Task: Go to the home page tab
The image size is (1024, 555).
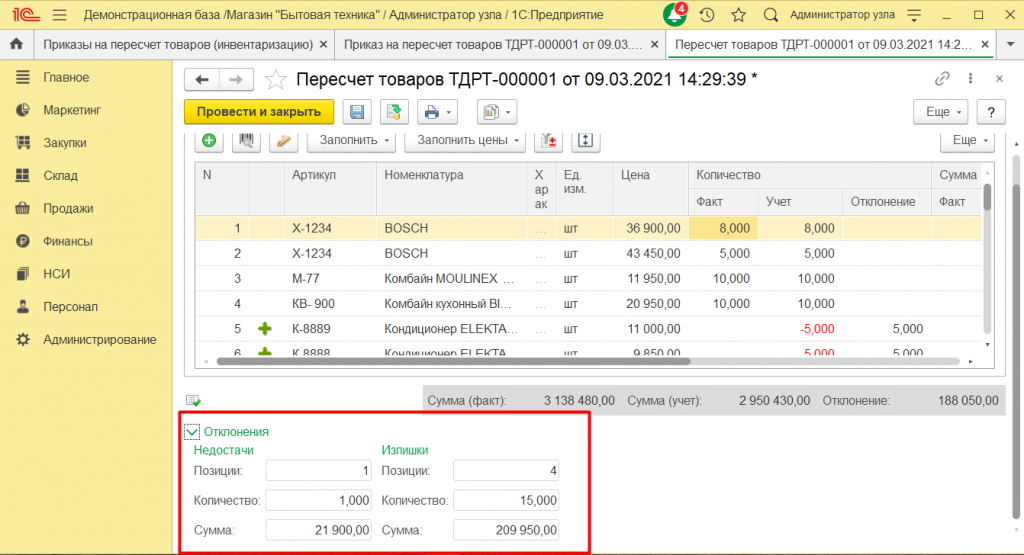Action: 16,44
